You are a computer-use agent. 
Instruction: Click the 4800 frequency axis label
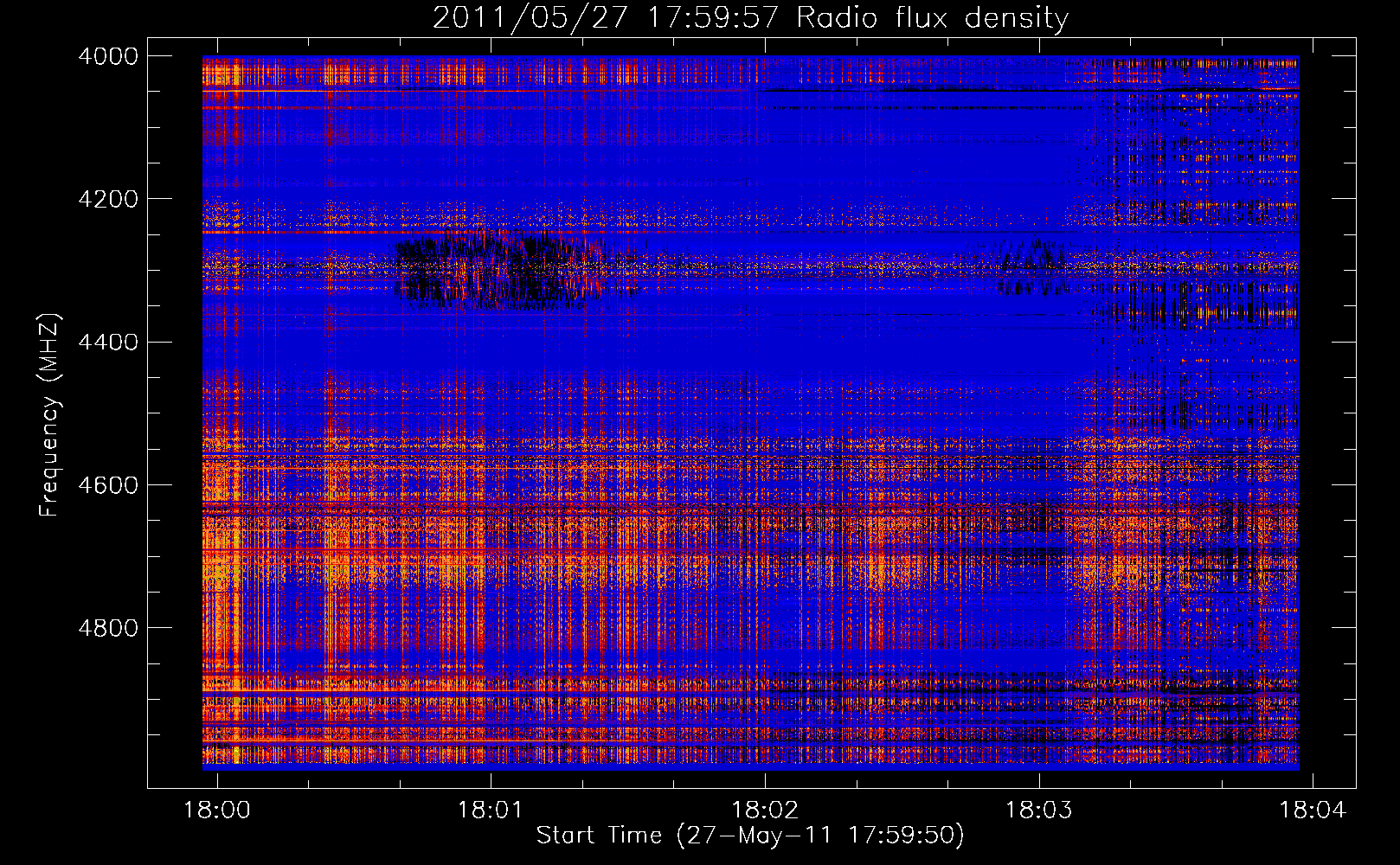click(107, 628)
